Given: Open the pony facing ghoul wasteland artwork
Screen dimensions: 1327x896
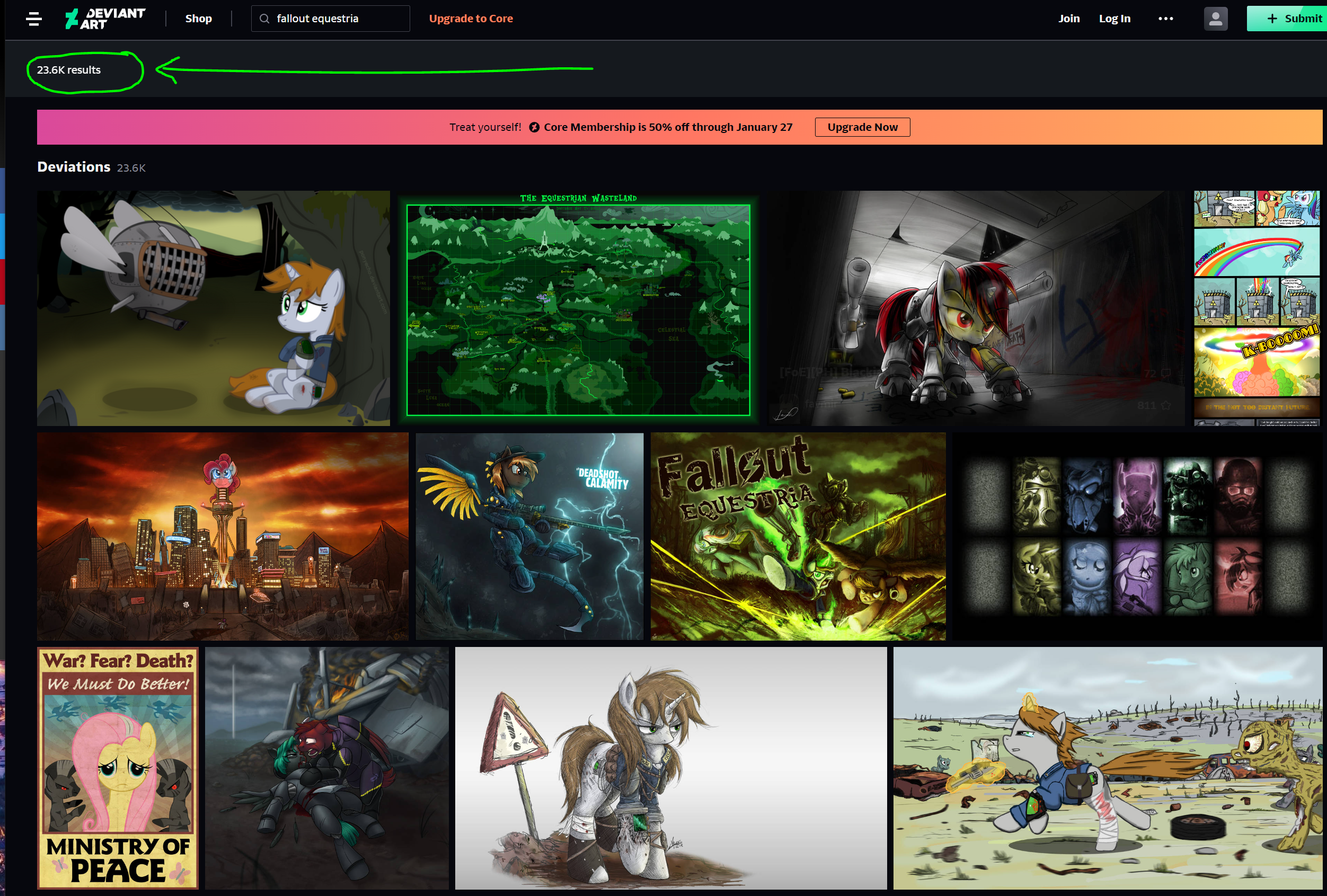Looking at the screenshot, I should pos(1108,768).
